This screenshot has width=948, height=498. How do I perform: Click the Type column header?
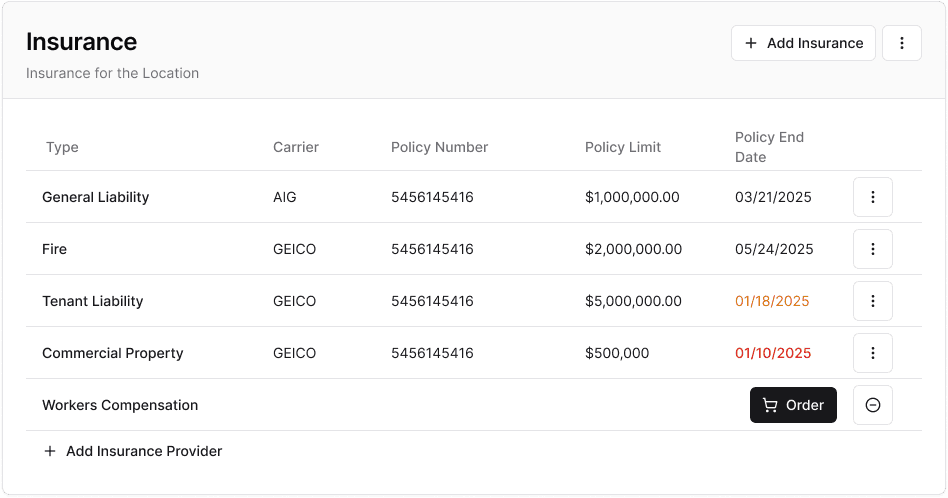pos(62,147)
